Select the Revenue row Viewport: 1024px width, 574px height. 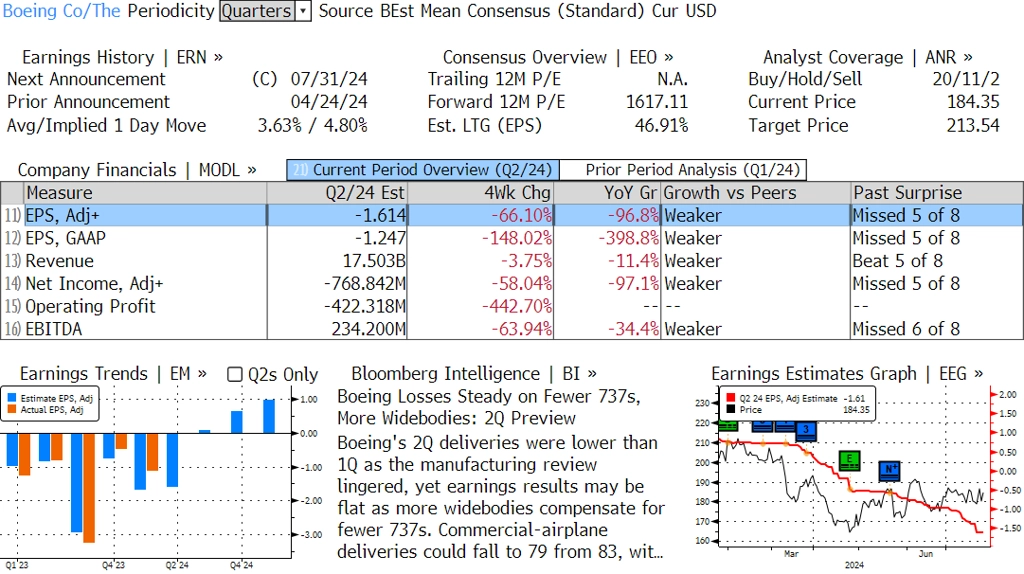[512, 261]
